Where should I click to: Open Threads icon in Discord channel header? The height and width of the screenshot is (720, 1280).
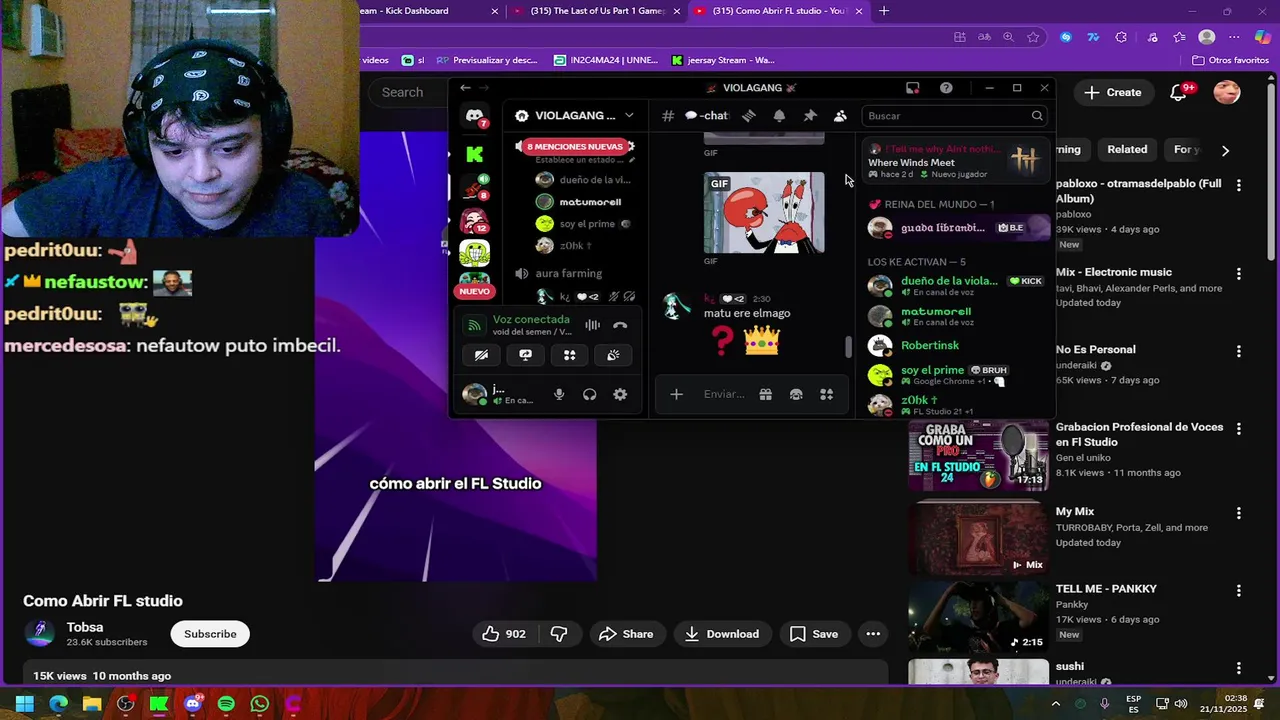748,116
